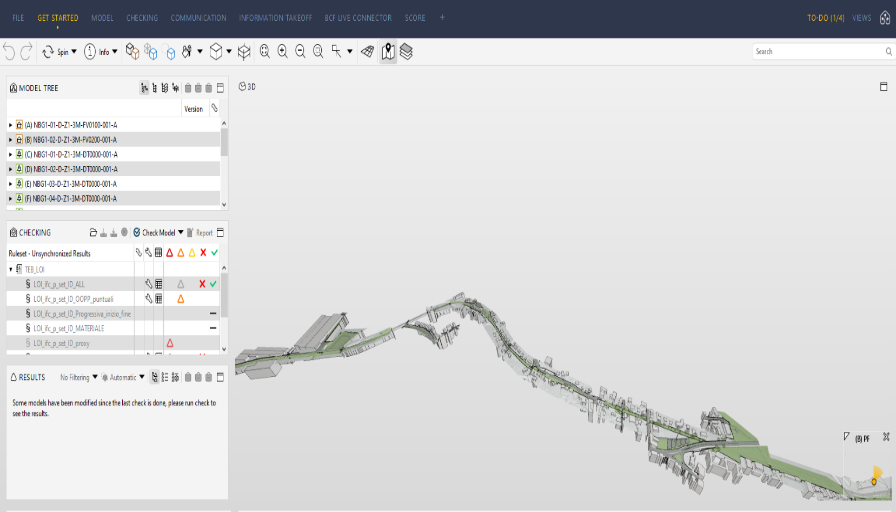Image resolution: width=896 pixels, height=512 pixels.
Task: Expand model (A) NBG1-01-D-Z1-3M-FV0100-001-A
Action: (x=10, y=125)
